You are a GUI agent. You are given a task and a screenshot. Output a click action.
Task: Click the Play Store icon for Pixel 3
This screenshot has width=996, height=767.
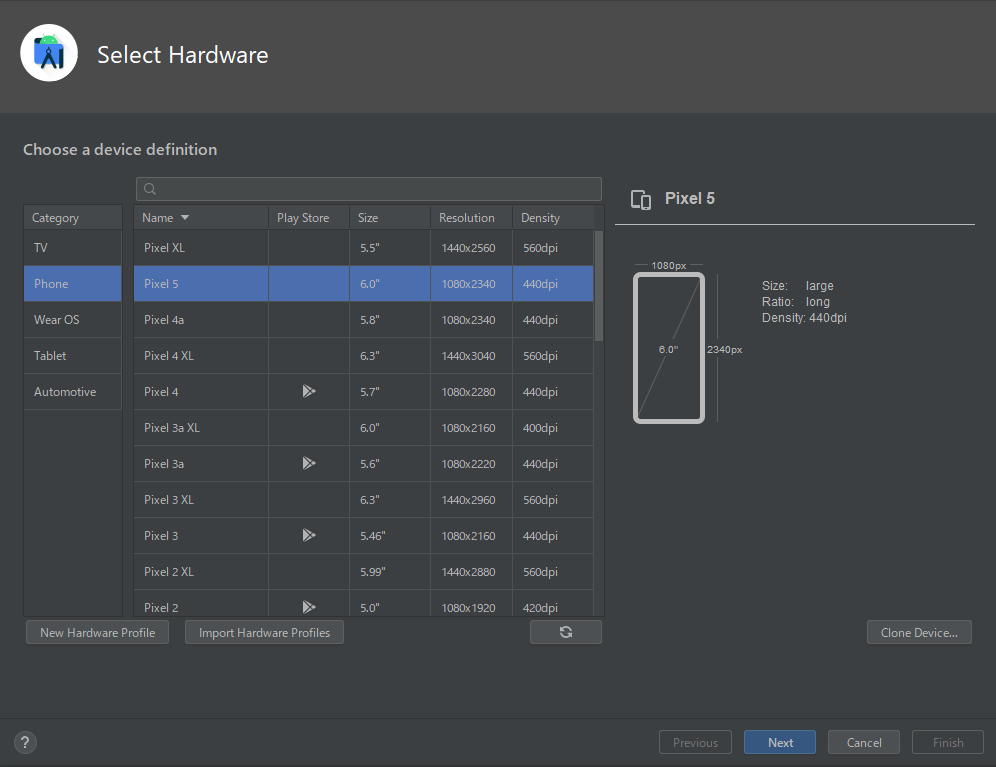(309, 536)
